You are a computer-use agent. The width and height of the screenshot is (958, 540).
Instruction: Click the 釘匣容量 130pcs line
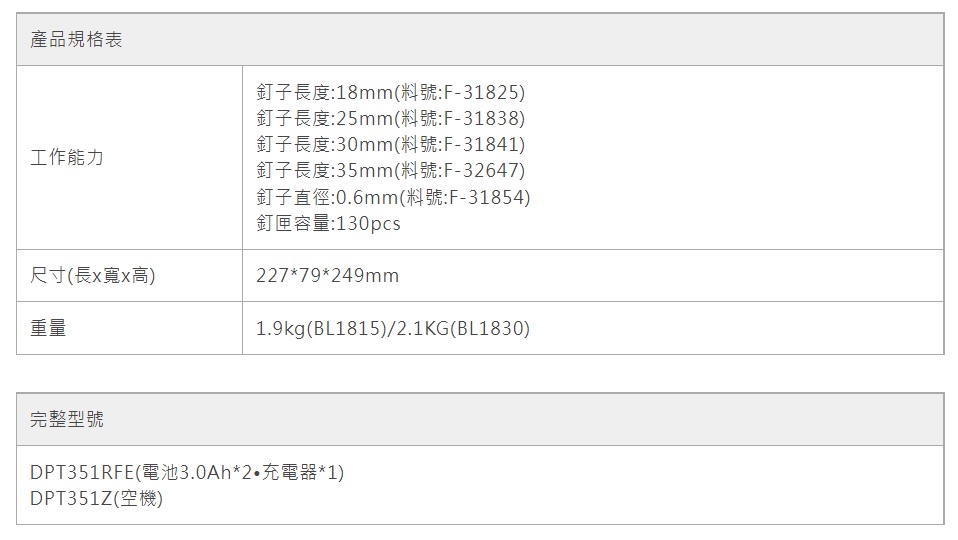[328, 223]
